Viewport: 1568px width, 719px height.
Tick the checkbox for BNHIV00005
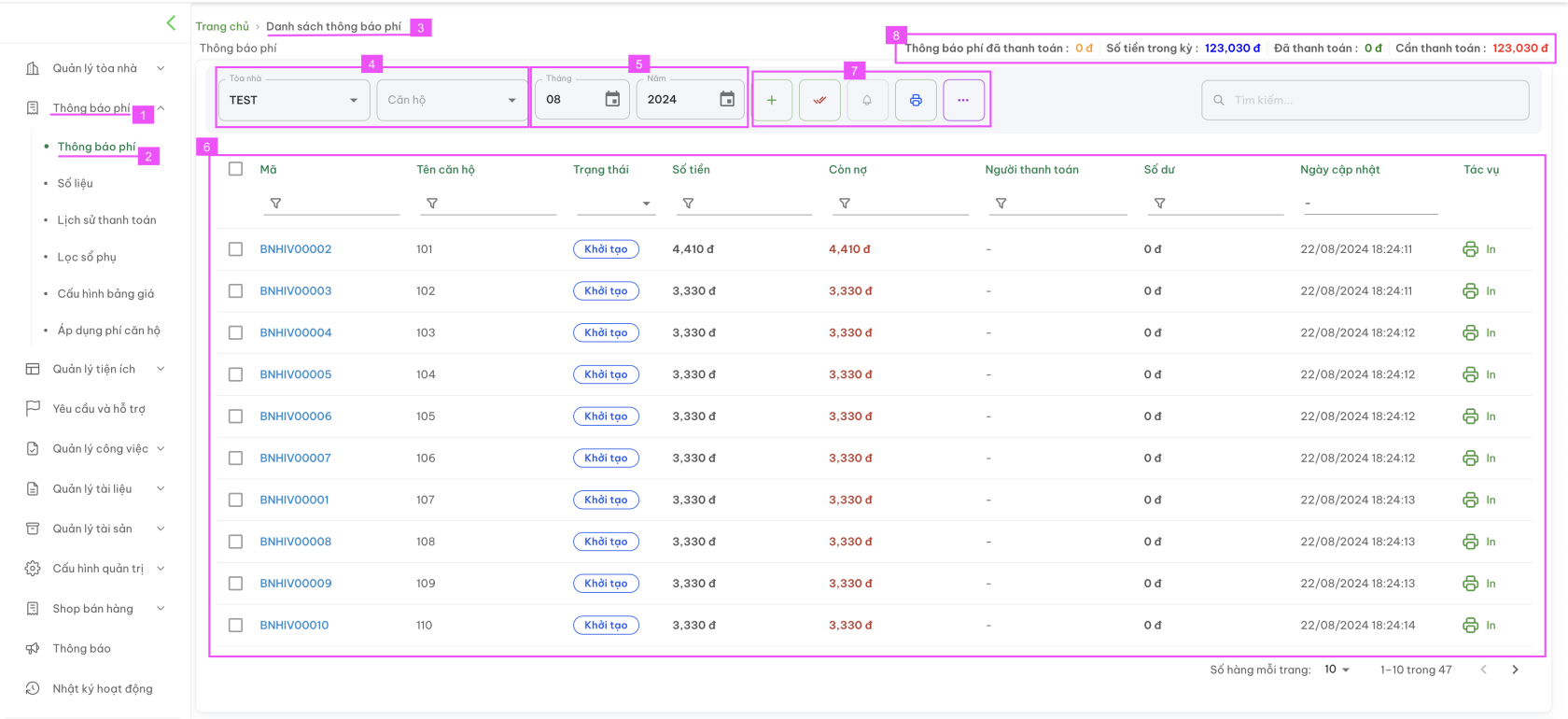(x=235, y=374)
